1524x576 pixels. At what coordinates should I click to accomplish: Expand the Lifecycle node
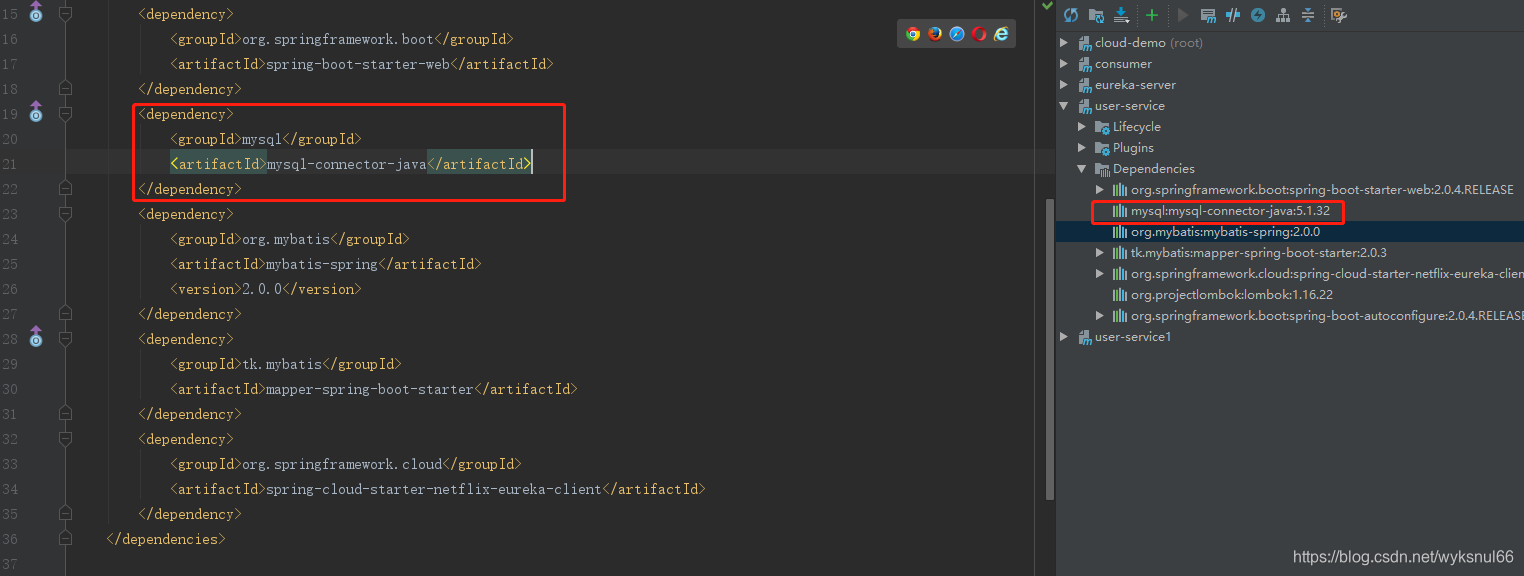(x=1082, y=127)
